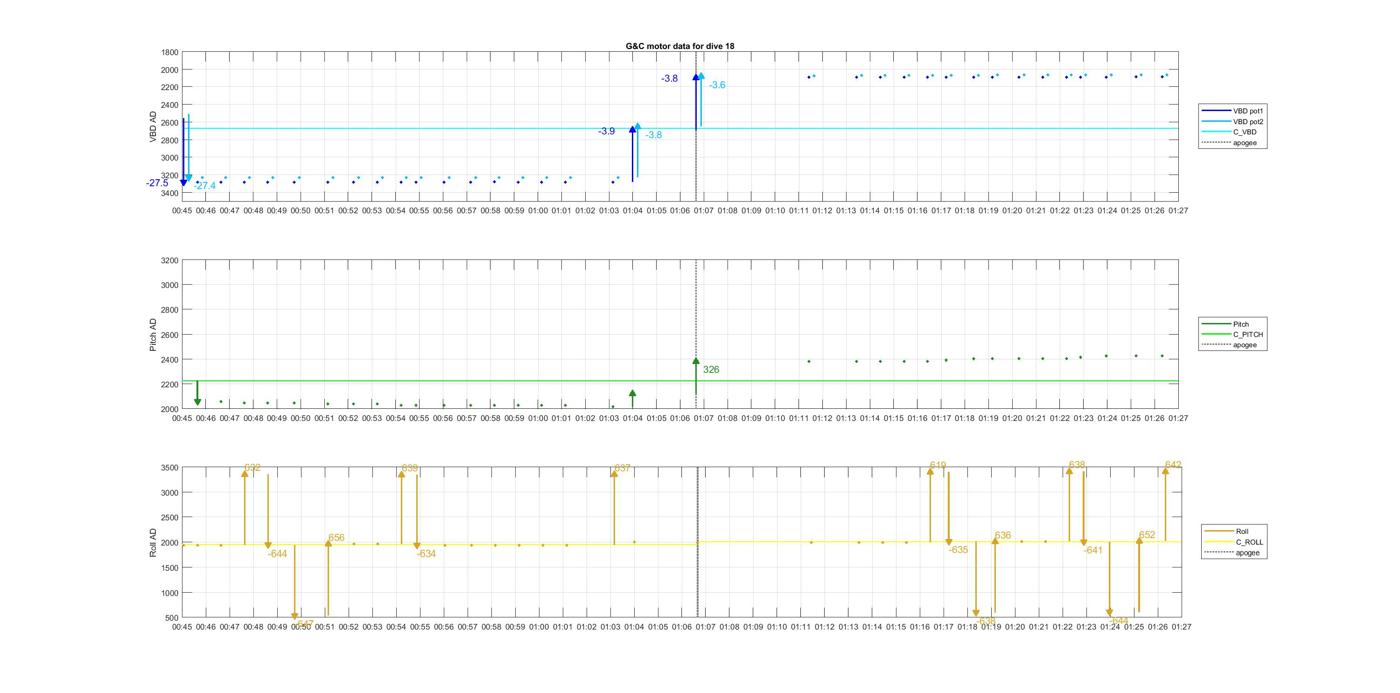
Task: Click the '-3.6' VBD data label
Action: coord(717,85)
